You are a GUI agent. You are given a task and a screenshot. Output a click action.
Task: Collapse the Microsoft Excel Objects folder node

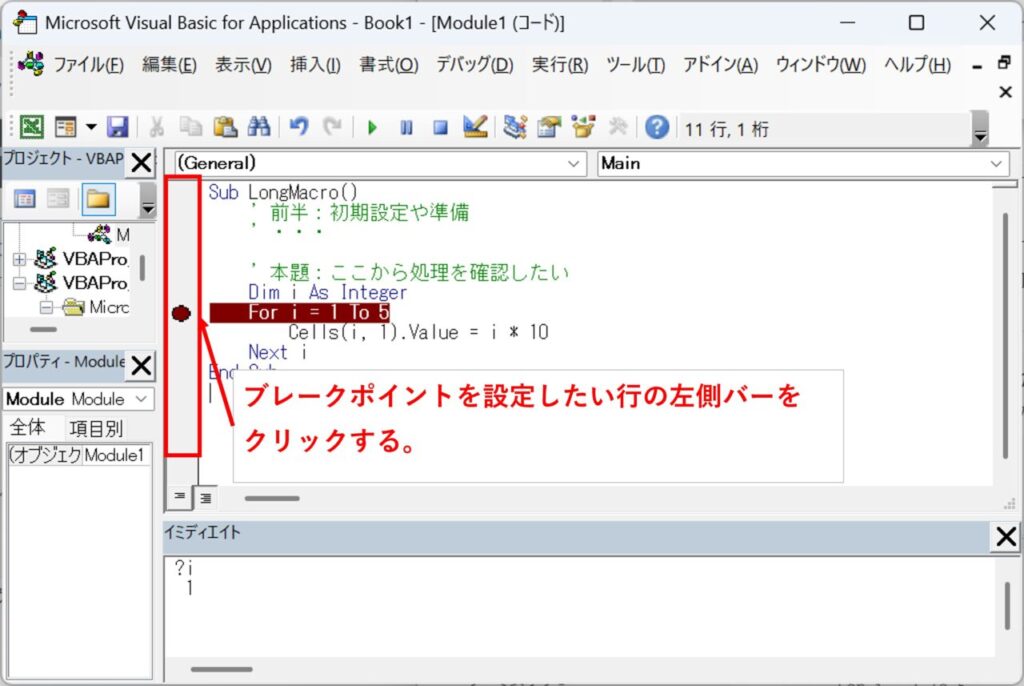click(x=46, y=307)
